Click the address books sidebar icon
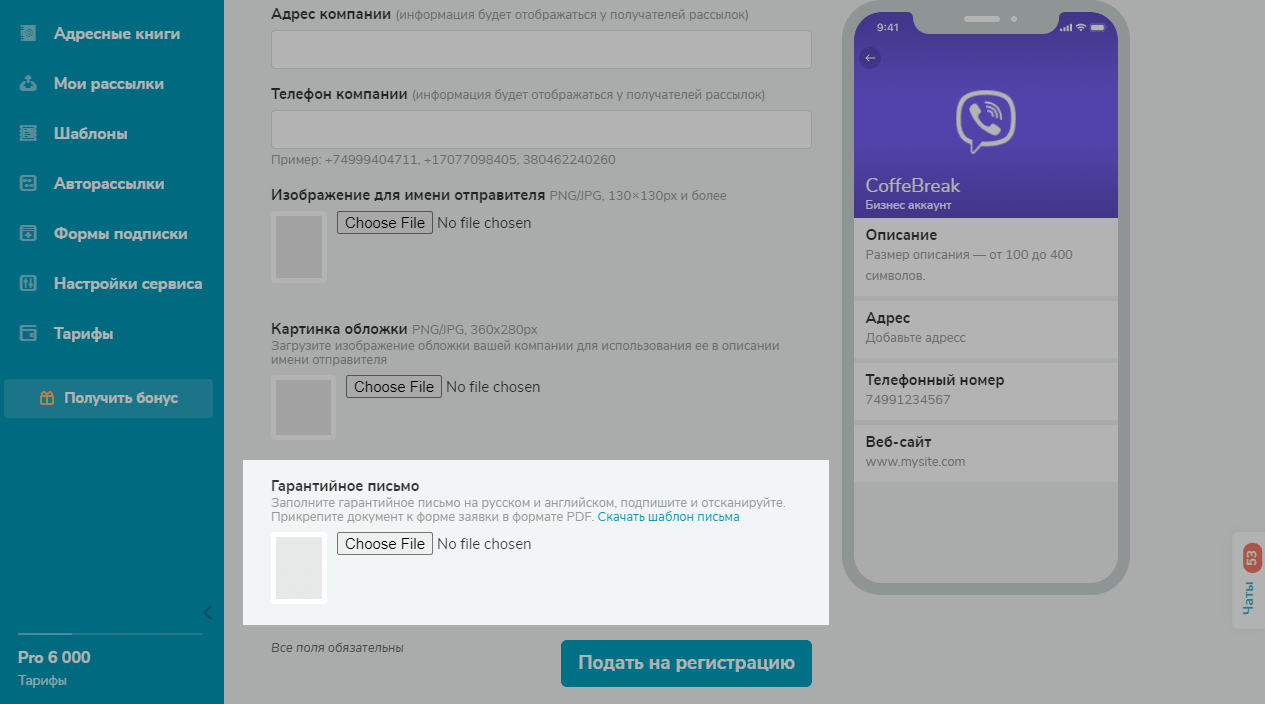This screenshot has width=1265, height=704. (28, 34)
